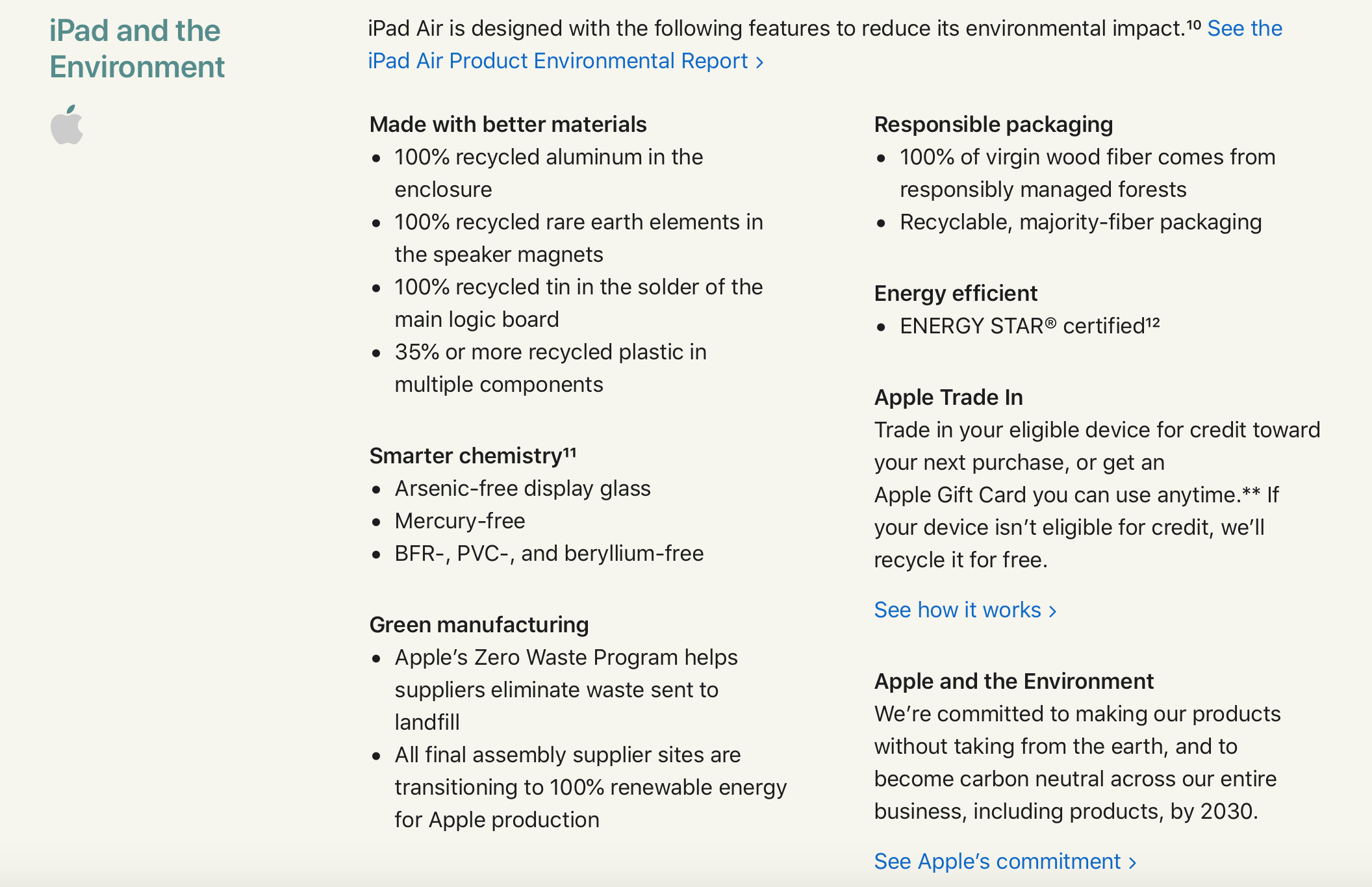Click the iPad and the Environment heading
This screenshot has width=1372, height=887.
(x=136, y=49)
